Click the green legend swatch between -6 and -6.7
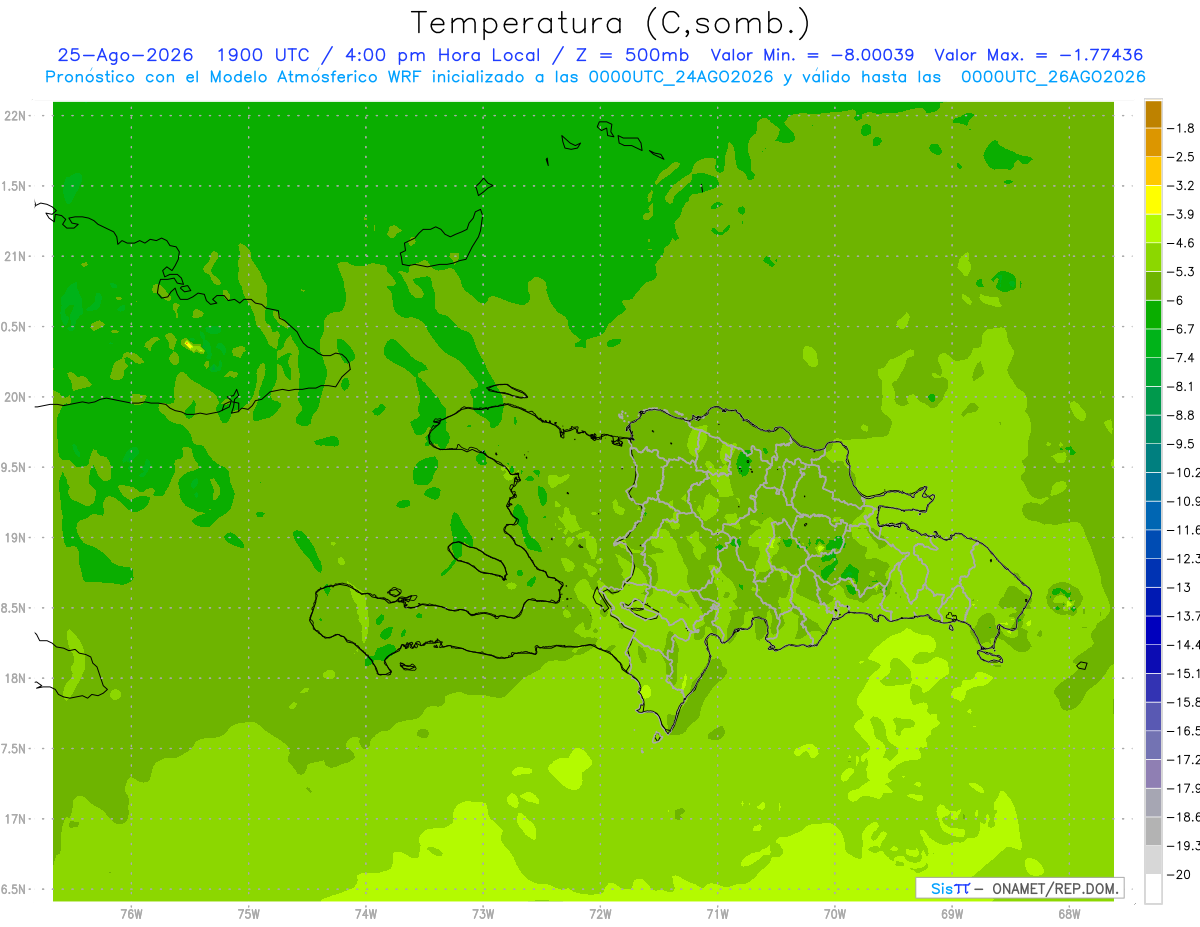The height and width of the screenshot is (927, 1200). point(1153,314)
